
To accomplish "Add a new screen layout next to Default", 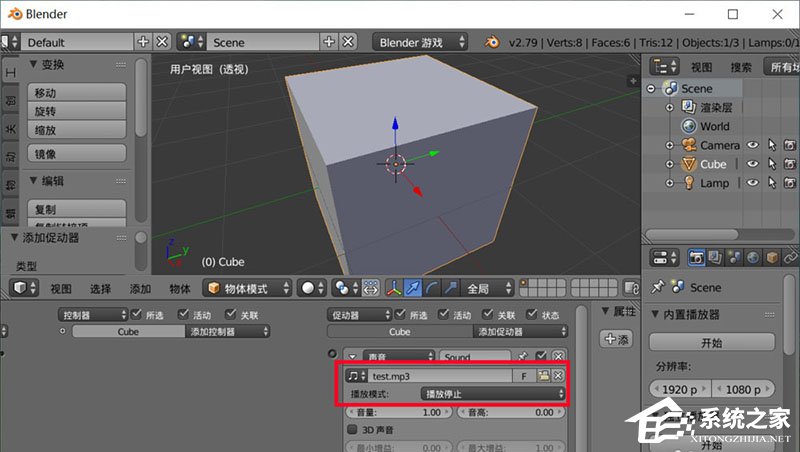I will coord(144,42).
